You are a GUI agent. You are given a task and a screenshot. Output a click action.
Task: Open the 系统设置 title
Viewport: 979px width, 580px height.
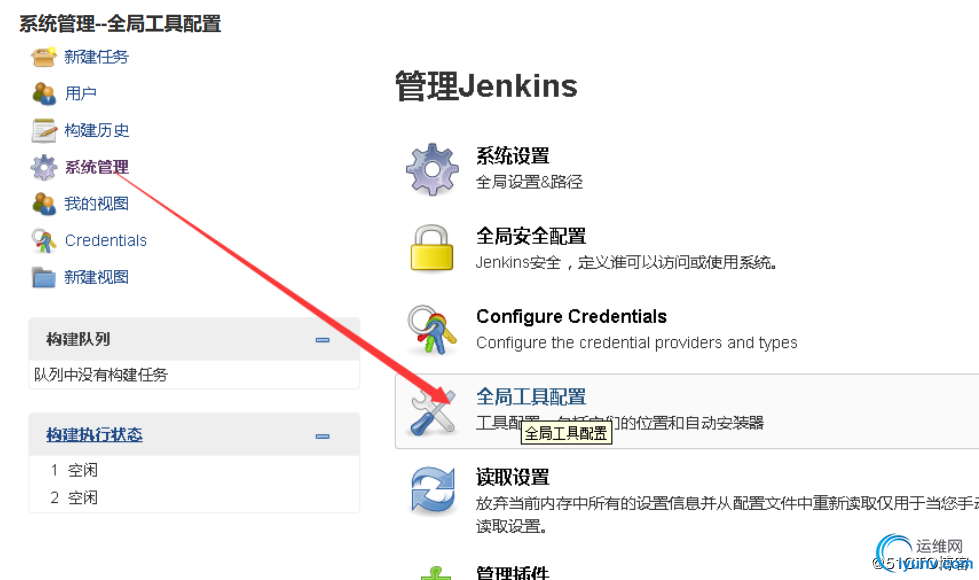[x=513, y=156]
